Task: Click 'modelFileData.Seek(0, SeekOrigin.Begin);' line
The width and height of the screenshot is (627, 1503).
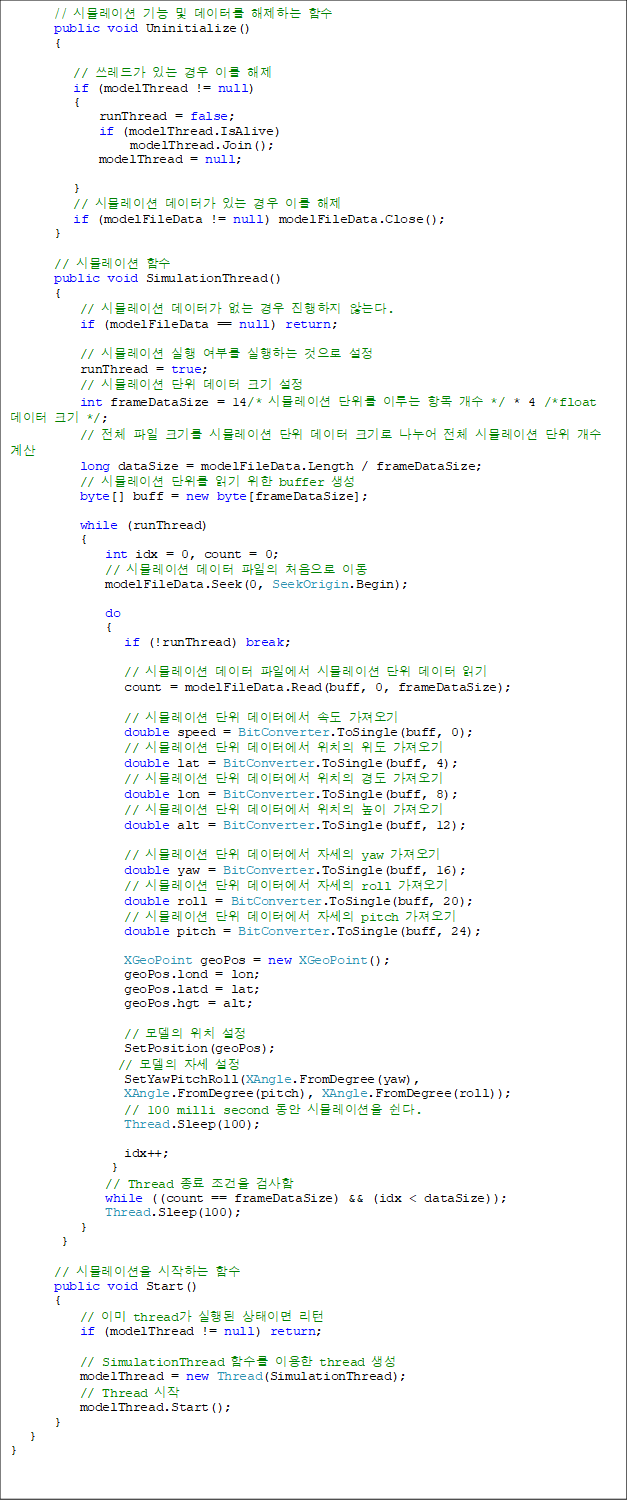Action: coord(256,584)
